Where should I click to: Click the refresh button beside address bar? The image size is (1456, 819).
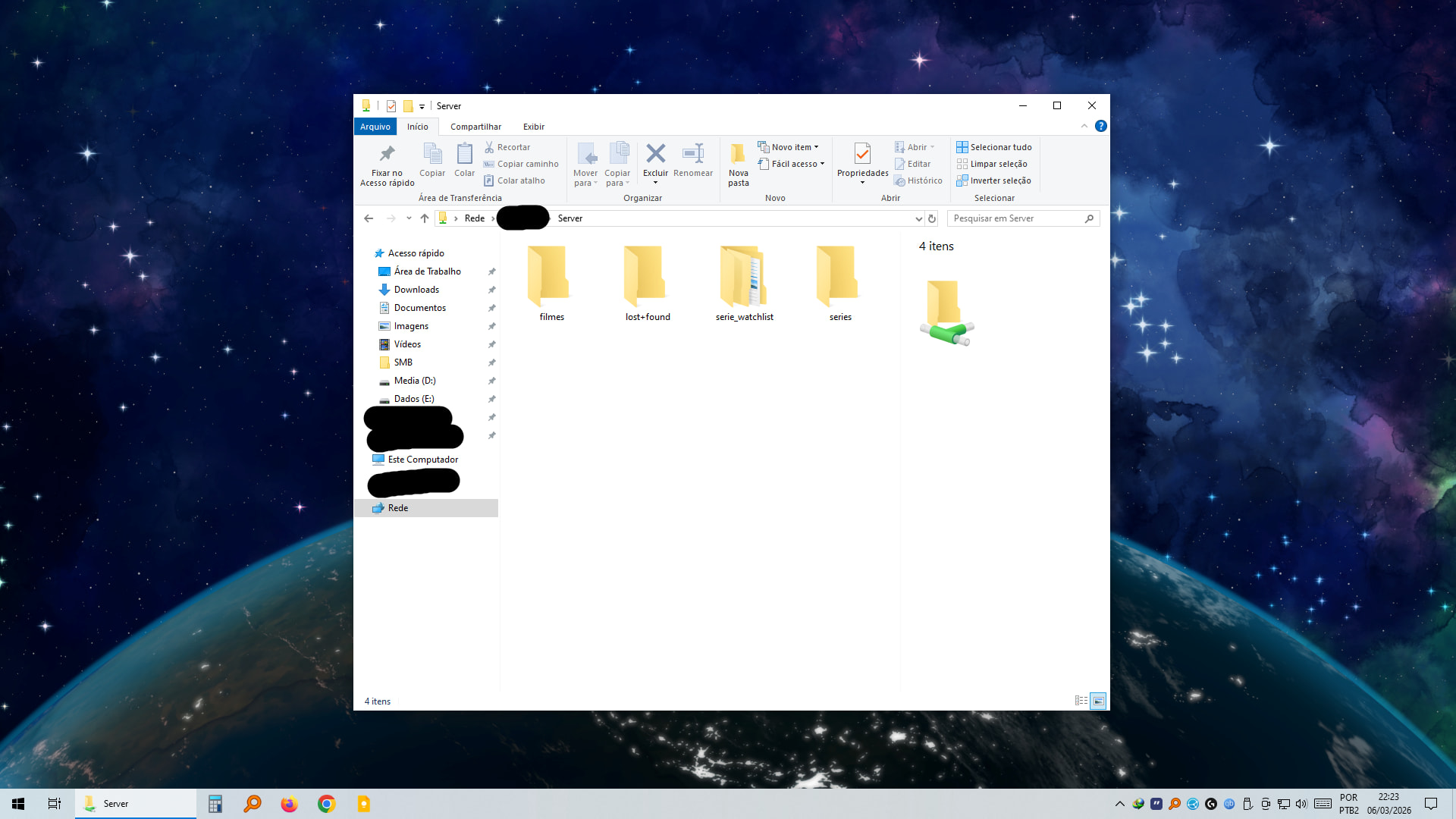point(932,218)
